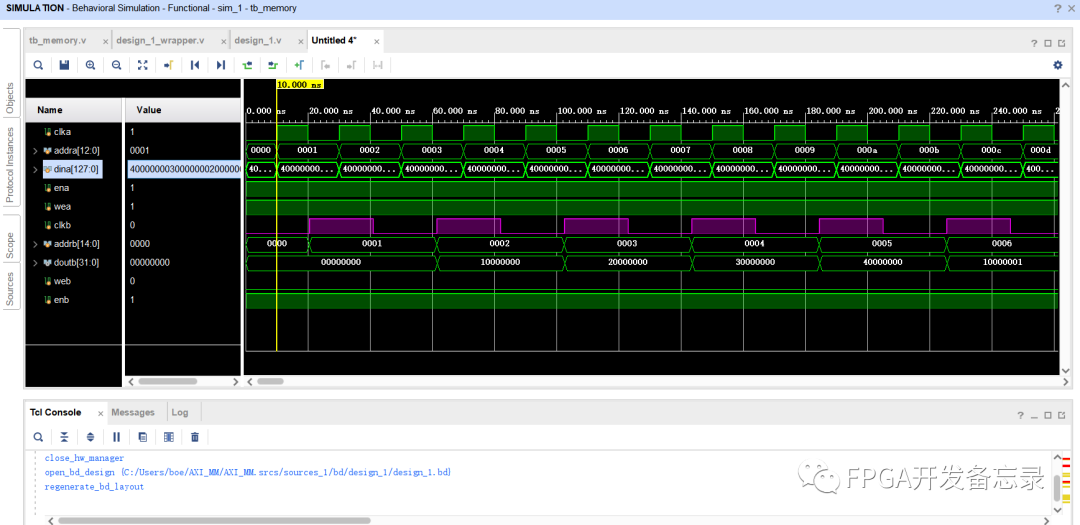Click the Save Waveform Configuration icon
The image size is (1080, 525).
[x=64, y=65]
